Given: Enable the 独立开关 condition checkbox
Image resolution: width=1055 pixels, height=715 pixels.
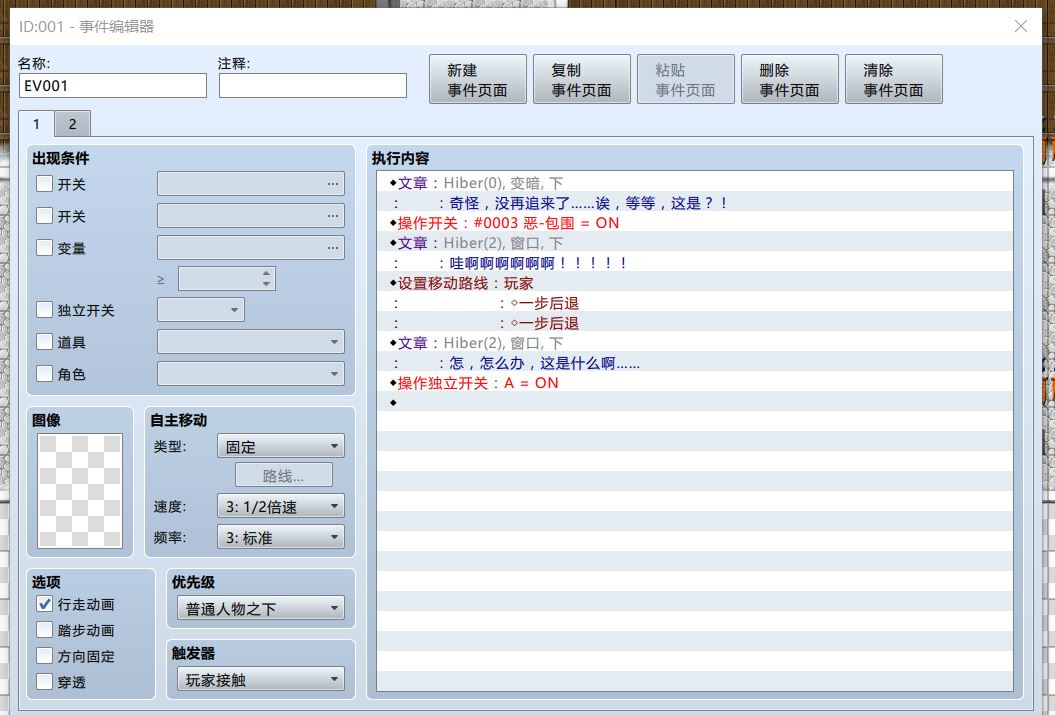Looking at the screenshot, I should (x=44, y=309).
